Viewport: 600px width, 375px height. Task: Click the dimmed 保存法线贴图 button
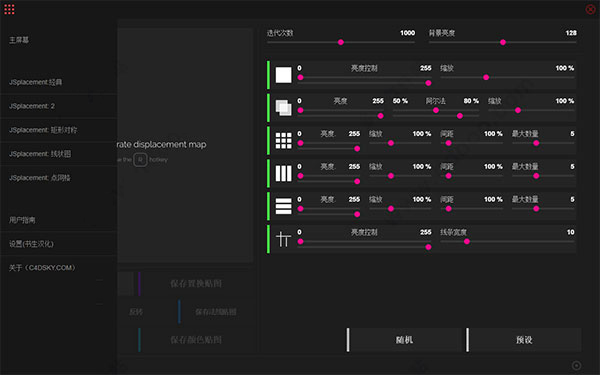(x=215, y=312)
